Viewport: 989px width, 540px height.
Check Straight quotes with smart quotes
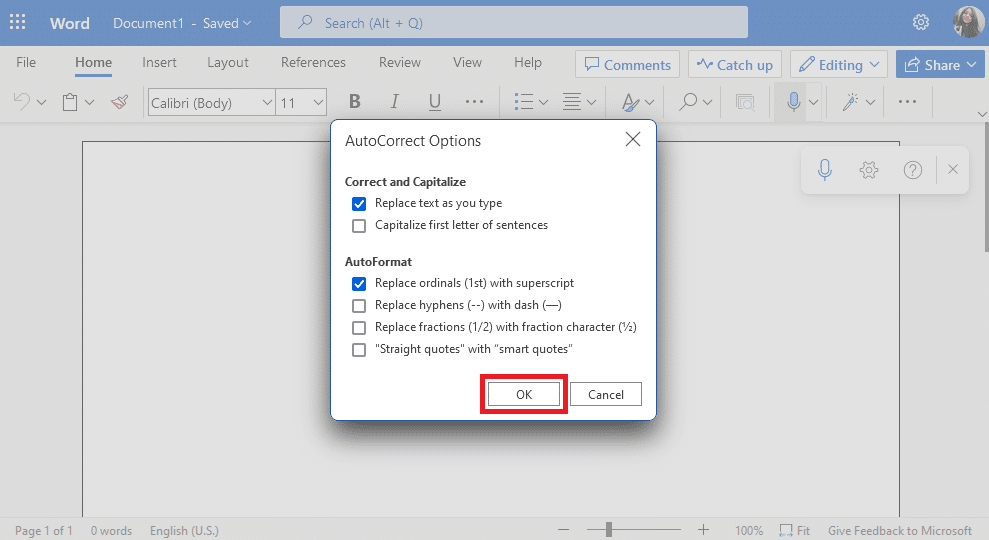point(359,350)
